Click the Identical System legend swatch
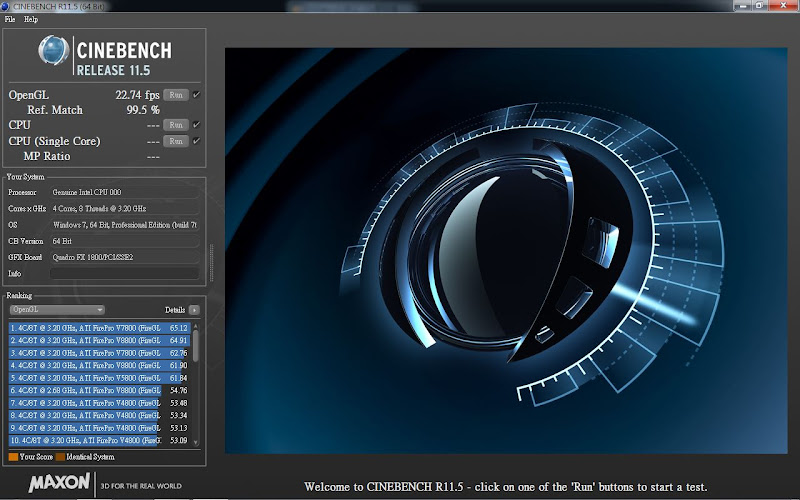 click(x=60, y=457)
